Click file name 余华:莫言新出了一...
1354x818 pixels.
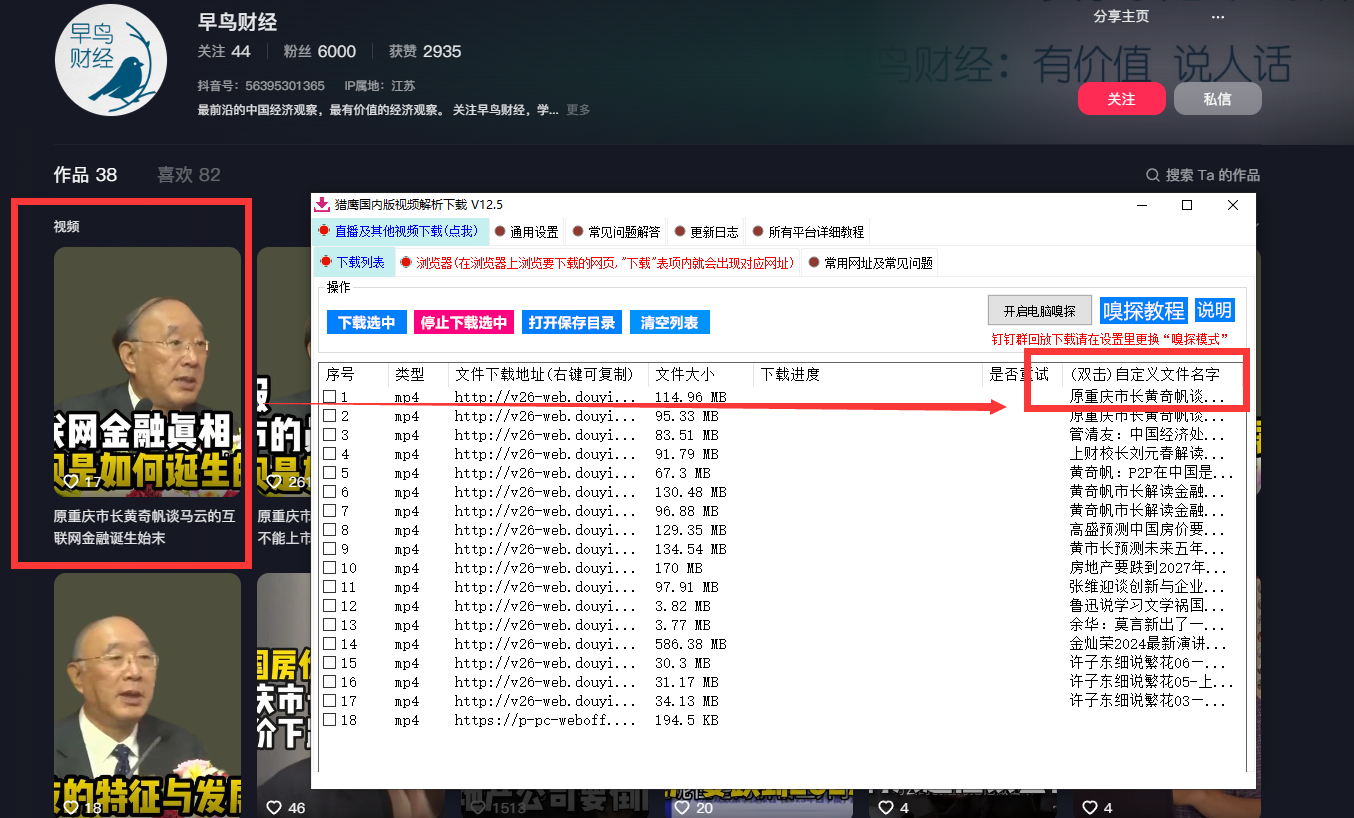(x=1147, y=625)
